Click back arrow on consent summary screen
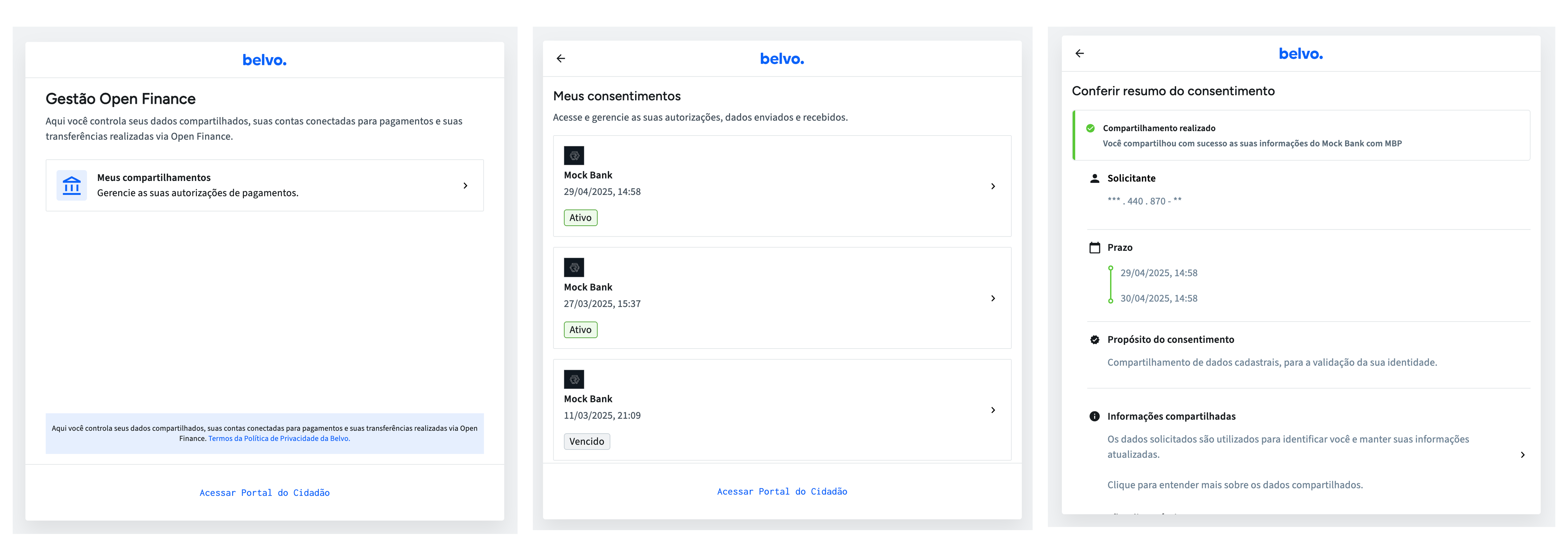 1079,54
